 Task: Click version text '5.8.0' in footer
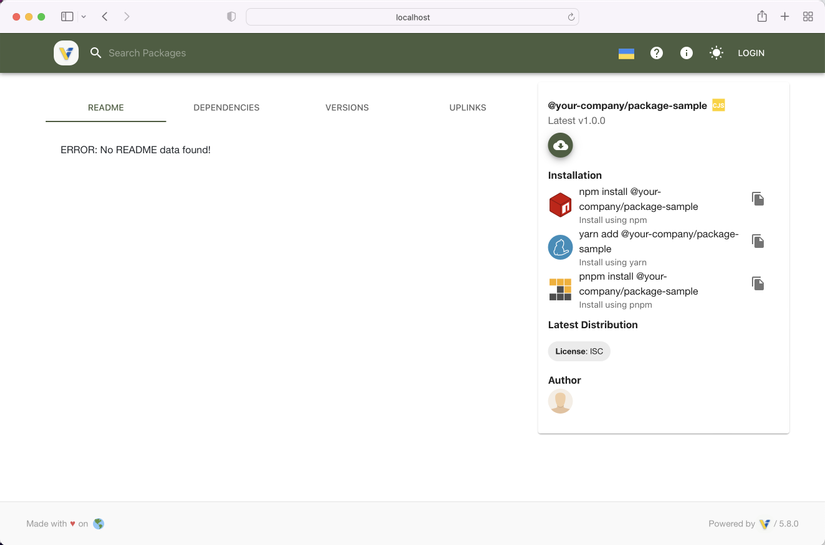(789, 524)
